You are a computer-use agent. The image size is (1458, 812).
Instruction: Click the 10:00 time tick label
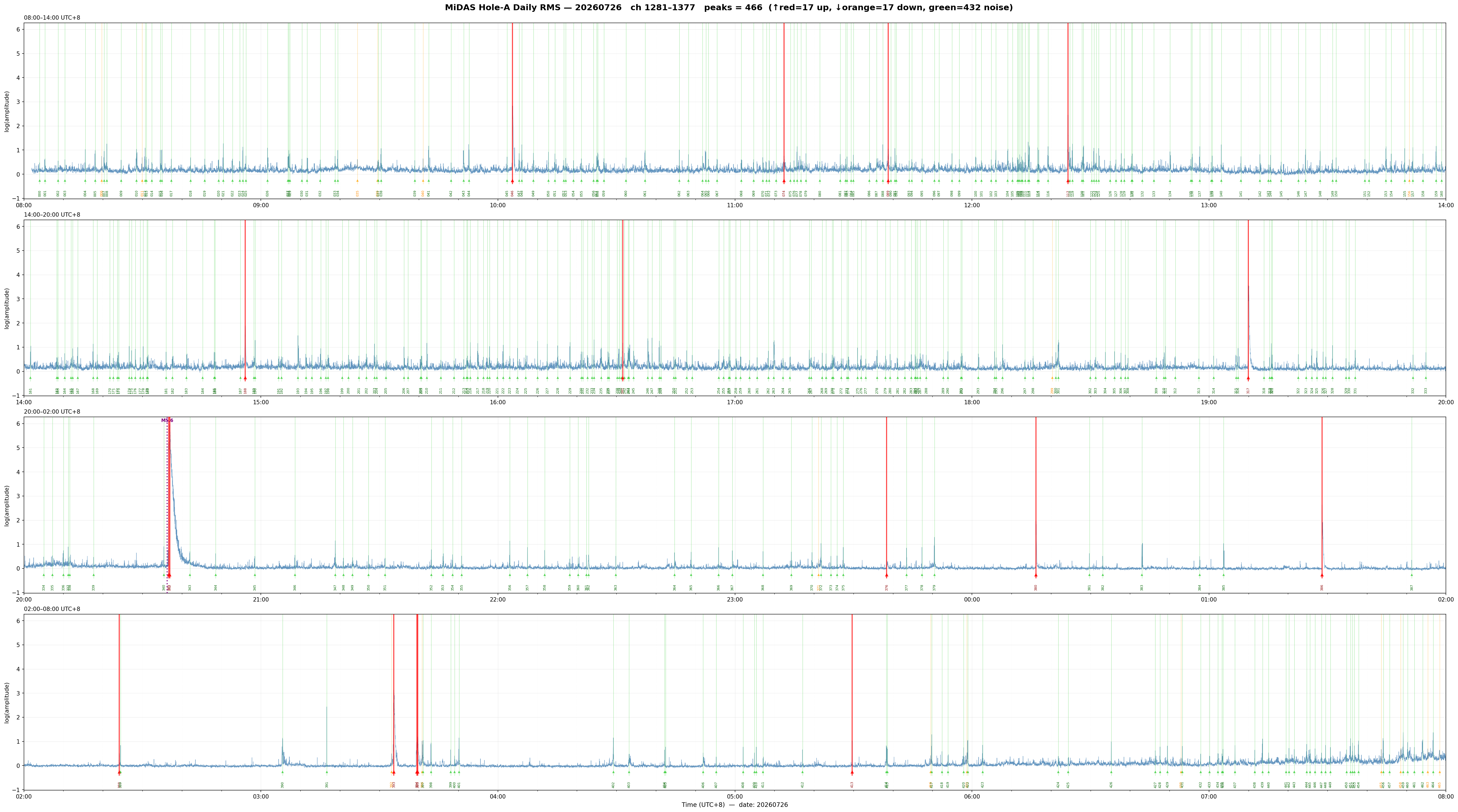coord(498,205)
